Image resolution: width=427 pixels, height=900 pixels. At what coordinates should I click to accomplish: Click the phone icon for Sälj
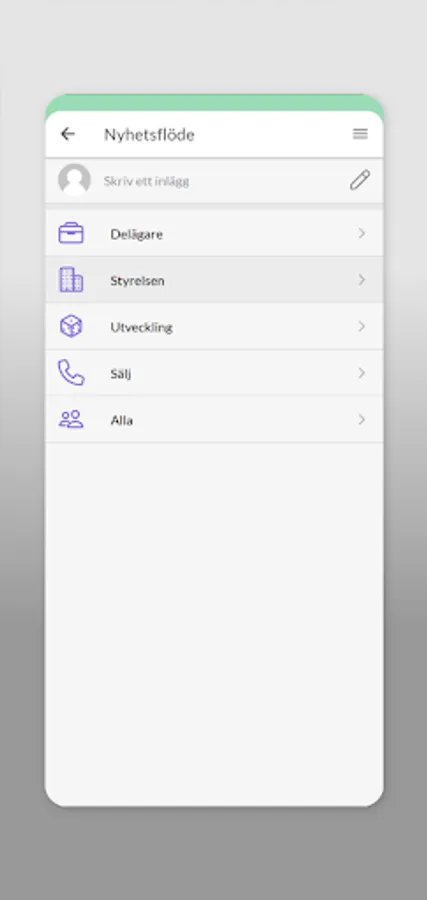coord(71,373)
